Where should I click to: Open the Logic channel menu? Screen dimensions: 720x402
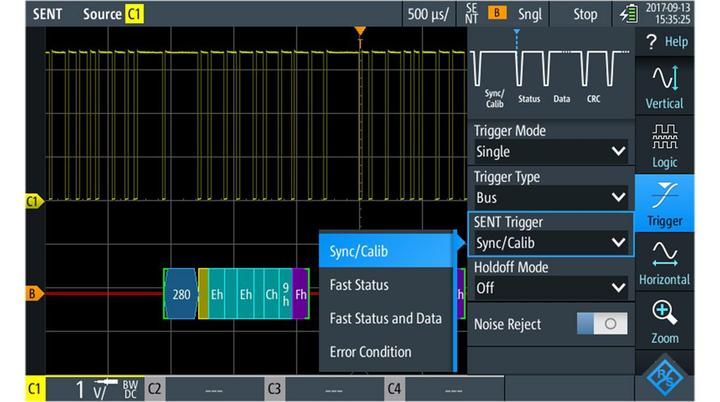(665, 146)
